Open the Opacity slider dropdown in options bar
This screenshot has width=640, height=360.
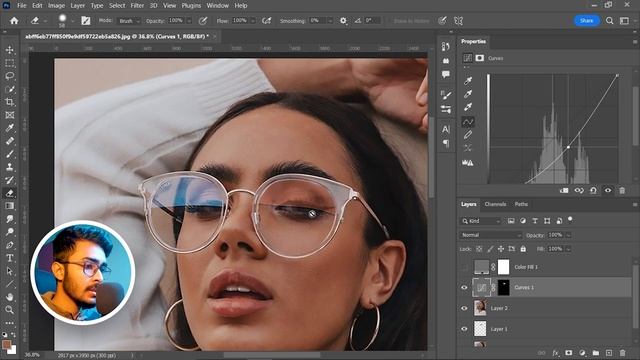(189, 20)
